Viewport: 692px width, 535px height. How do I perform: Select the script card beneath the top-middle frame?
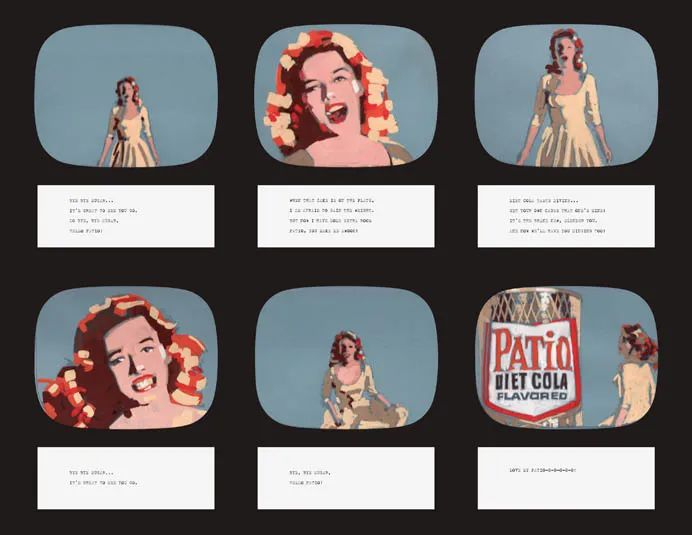pyautogui.click(x=346, y=216)
